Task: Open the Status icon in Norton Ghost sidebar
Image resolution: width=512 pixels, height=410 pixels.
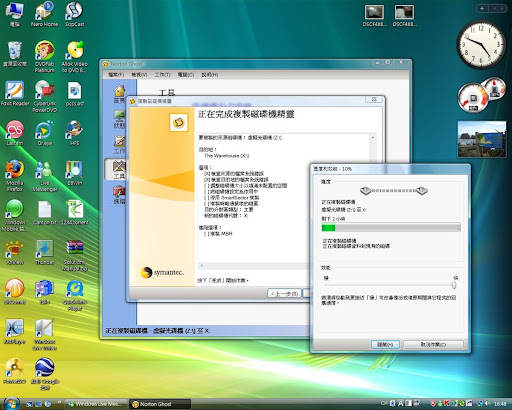Action: pyautogui.click(x=119, y=119)
